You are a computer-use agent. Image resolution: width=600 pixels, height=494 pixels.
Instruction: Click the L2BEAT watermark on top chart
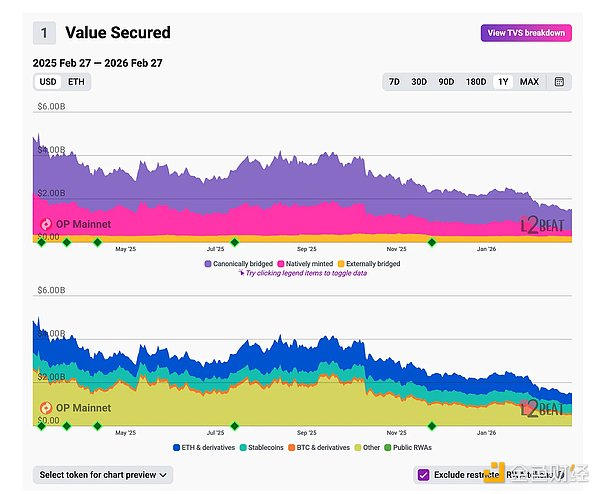pyautogui.click(x=542, y=226)
